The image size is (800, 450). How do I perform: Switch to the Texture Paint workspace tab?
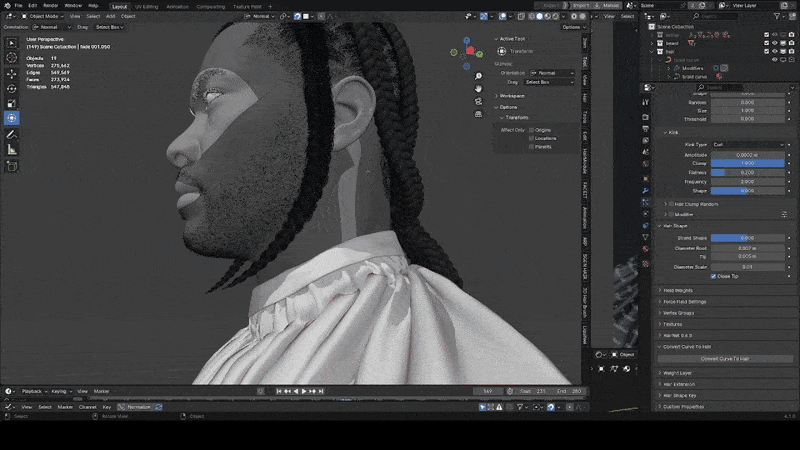coord(247,7)
